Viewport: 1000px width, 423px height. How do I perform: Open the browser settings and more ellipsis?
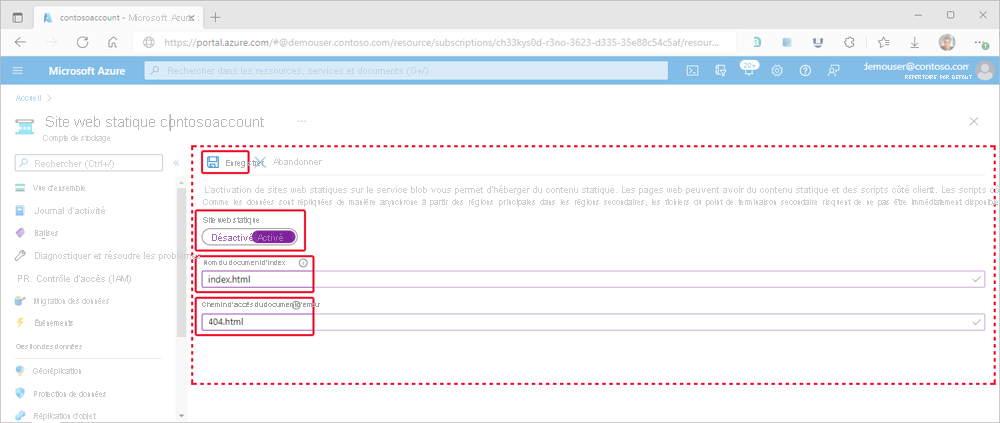(979, 42)
